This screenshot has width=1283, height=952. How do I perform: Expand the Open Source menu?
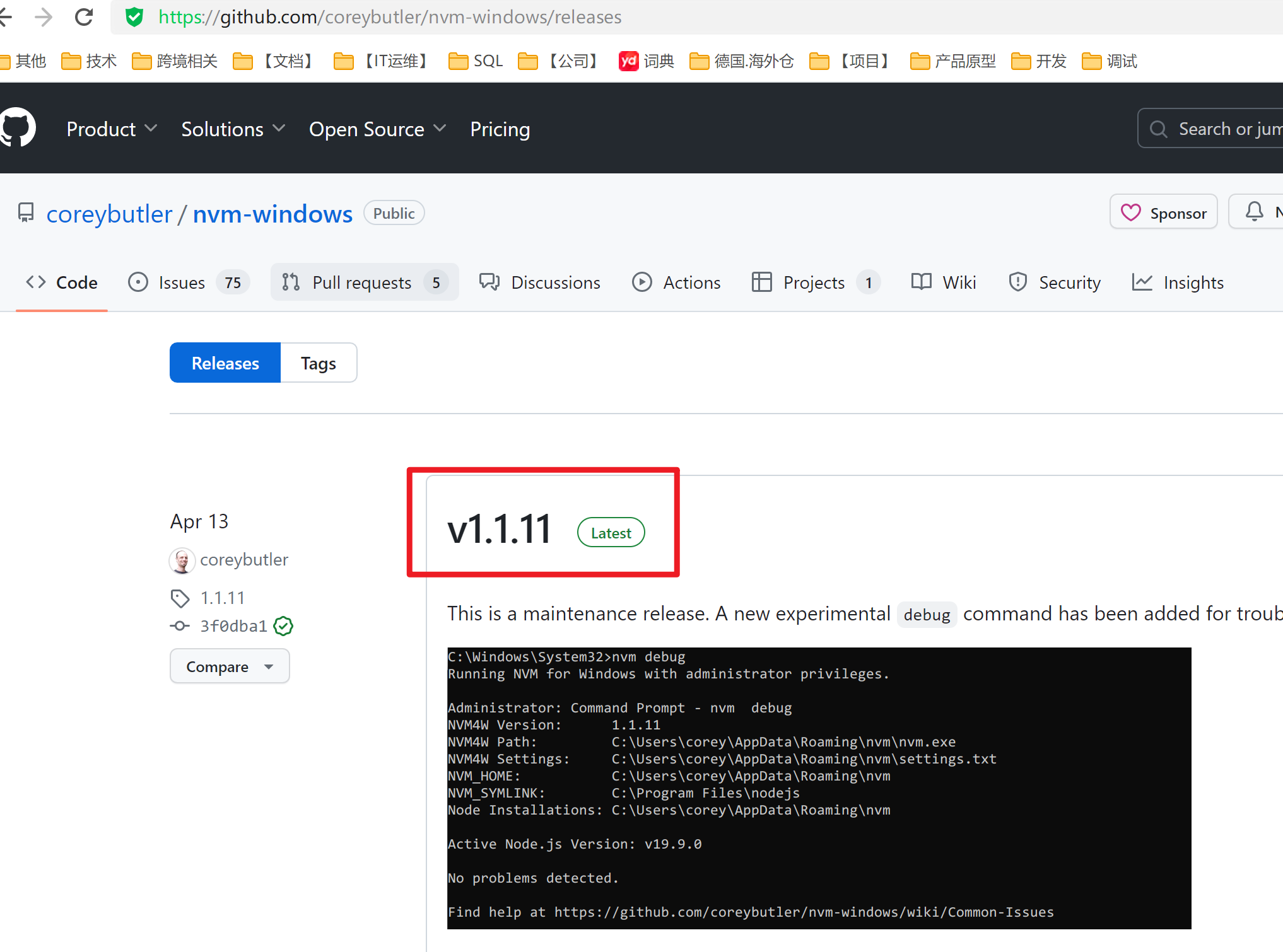[378, 129]
